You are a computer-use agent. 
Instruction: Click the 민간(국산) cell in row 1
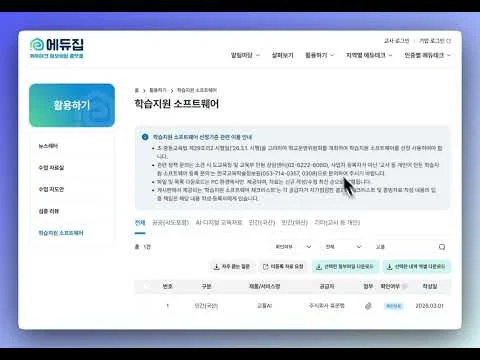[x=206, y=306]
